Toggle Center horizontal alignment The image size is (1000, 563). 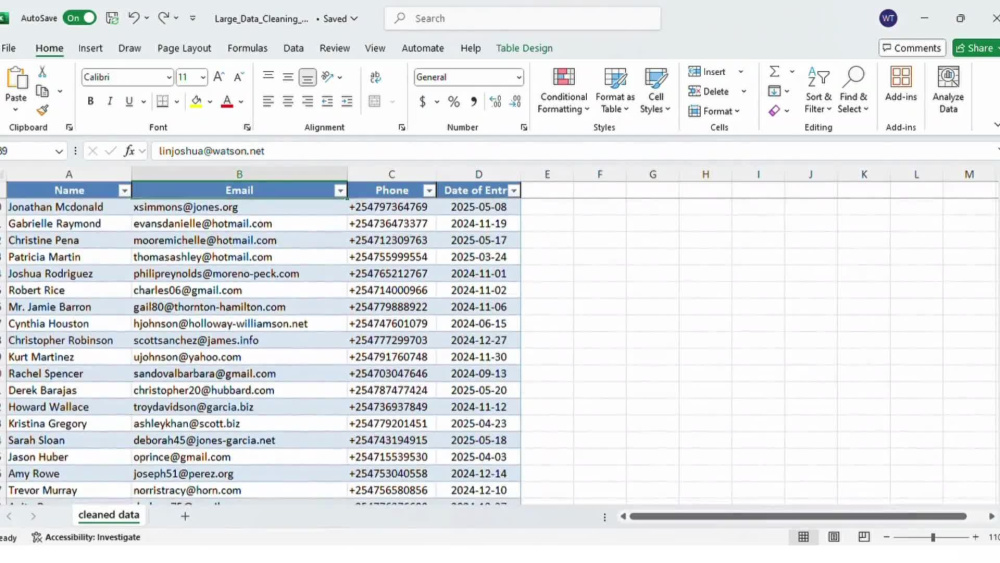point(288,101)
